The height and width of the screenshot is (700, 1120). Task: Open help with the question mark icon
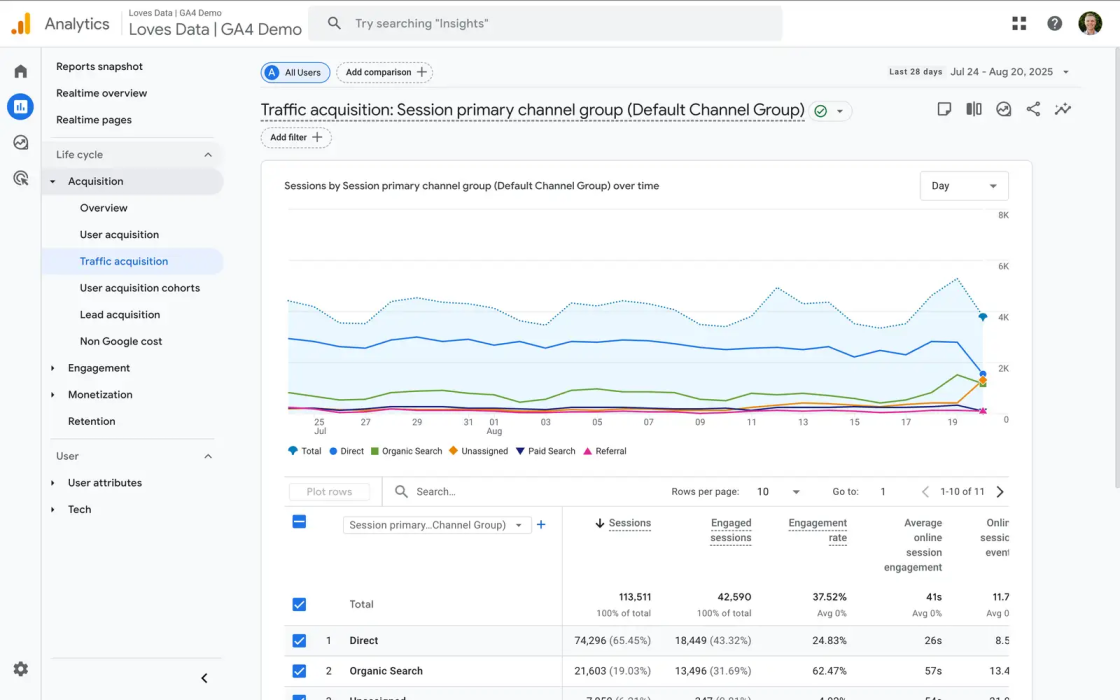click(x=1054, y=22)
